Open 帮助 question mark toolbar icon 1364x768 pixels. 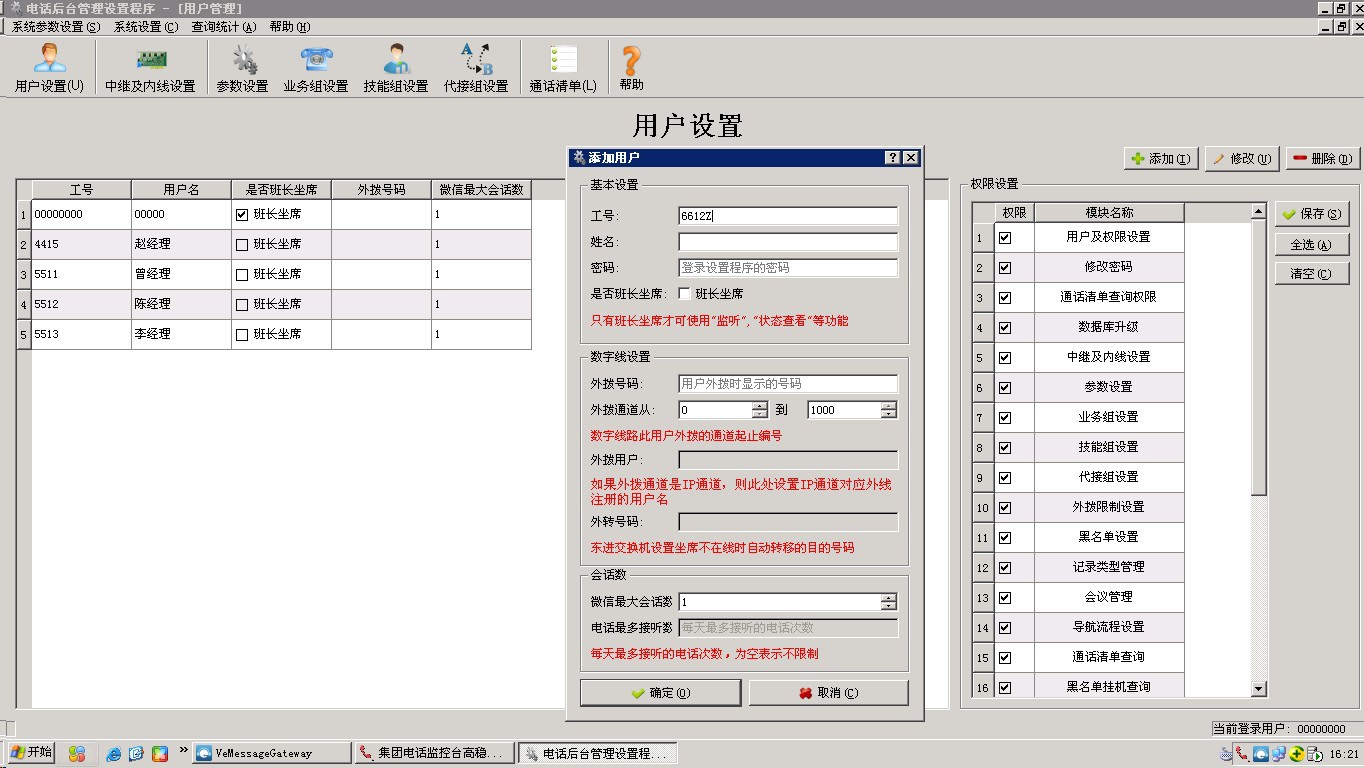click(x=631, y=67)
